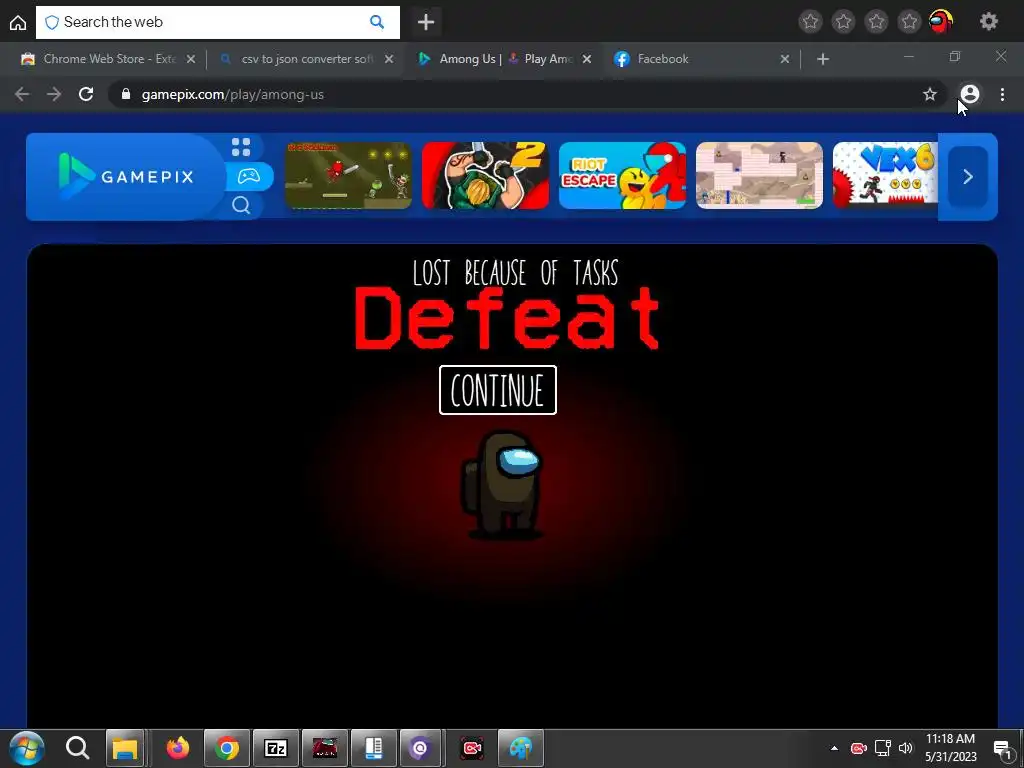Image resolution: width=1024 pixels, height=768 pixels.
Task: Click the taskbar search icon
Action: 78,748
